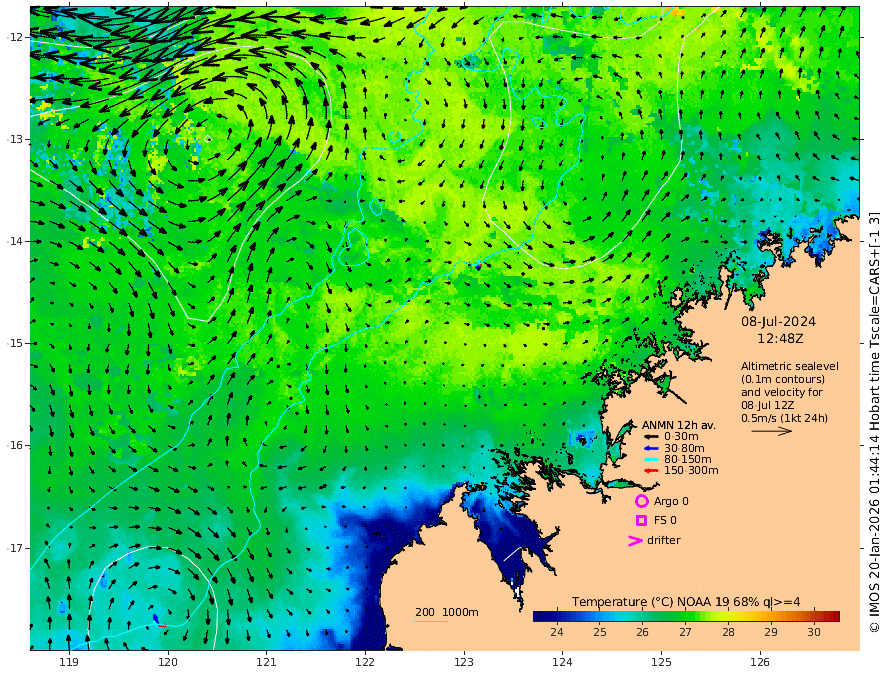Click the '08-Jul 12Z' caption line
880x680 pixels.
(767, 405)
